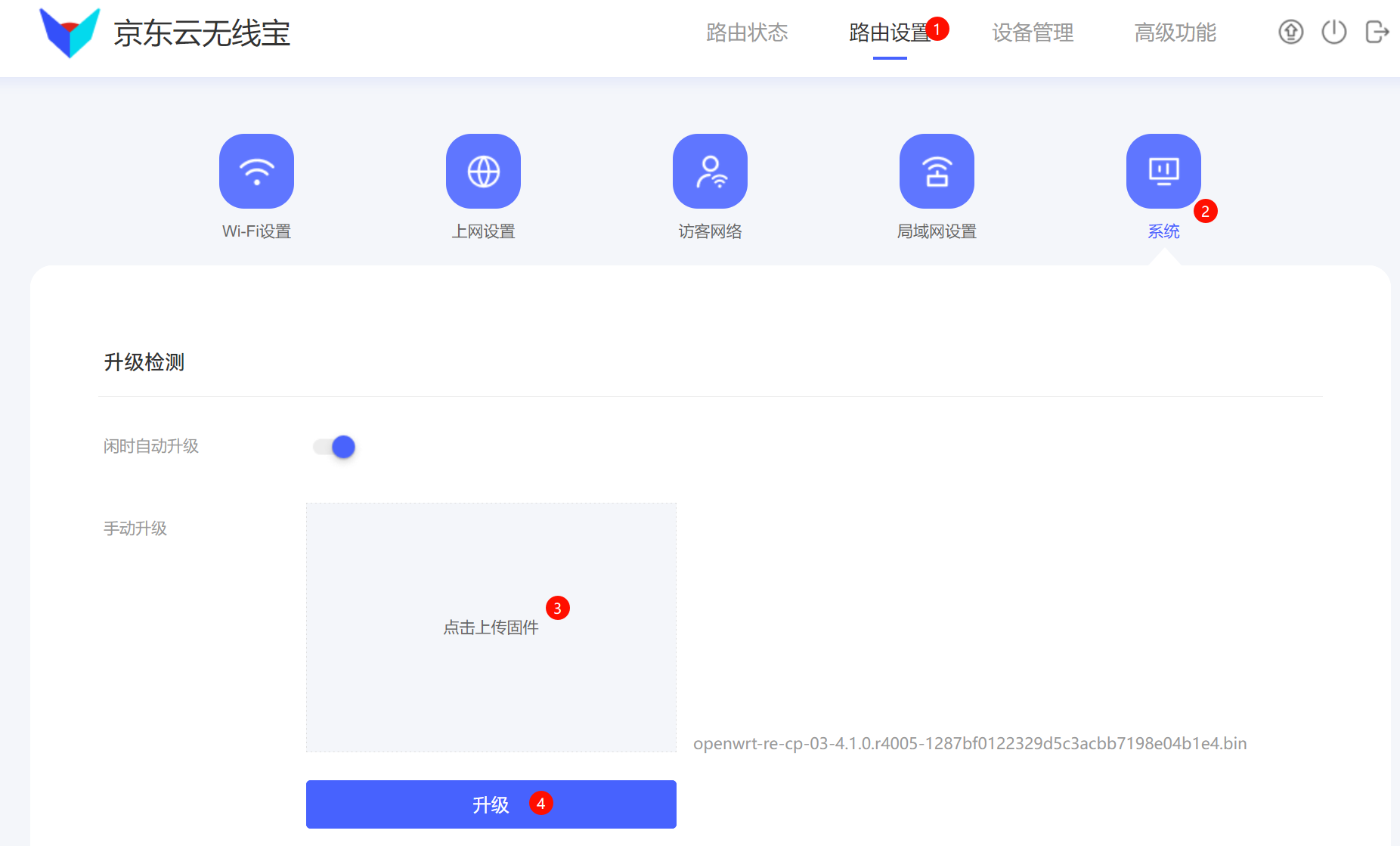Click the logout exit icon in header

pyautogui.click(x=1377, y=33)
